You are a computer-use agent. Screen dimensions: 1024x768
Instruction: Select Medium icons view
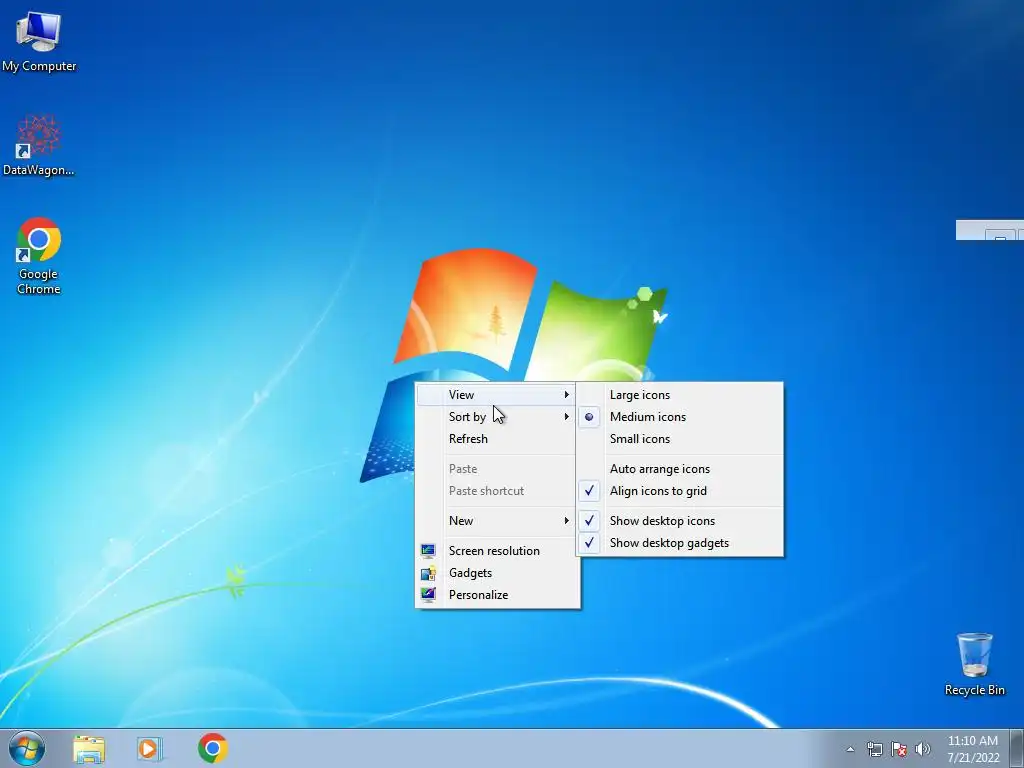[680, 417]
